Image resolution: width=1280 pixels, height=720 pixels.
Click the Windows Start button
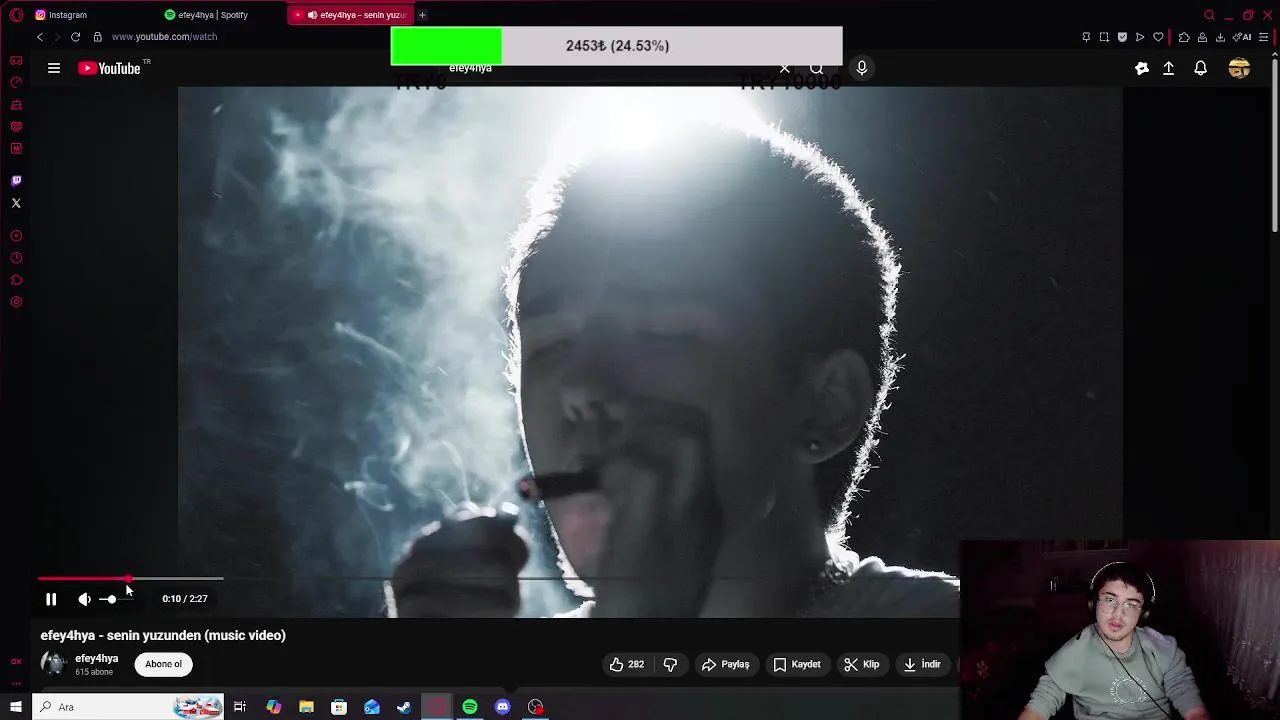point(16,707)
